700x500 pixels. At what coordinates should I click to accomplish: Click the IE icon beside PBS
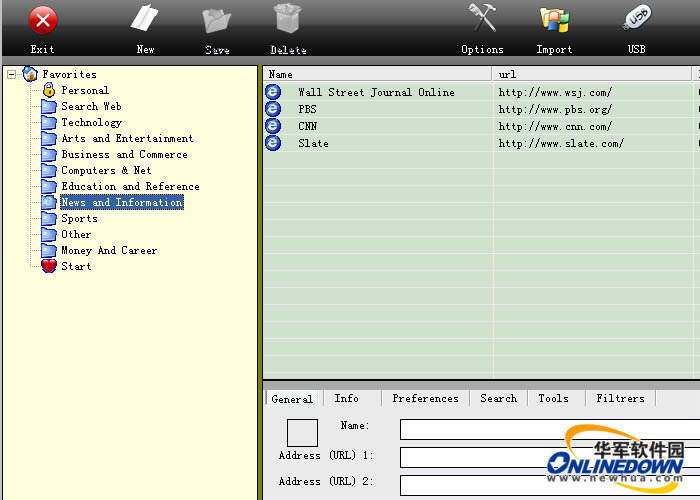click(x=273, y=108)
